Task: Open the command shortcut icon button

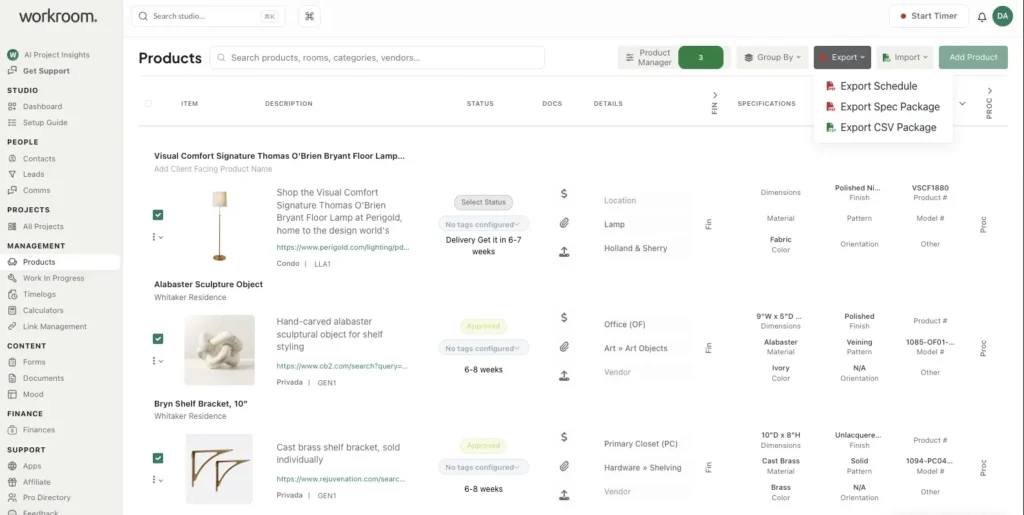Action: tap(310, 16)
